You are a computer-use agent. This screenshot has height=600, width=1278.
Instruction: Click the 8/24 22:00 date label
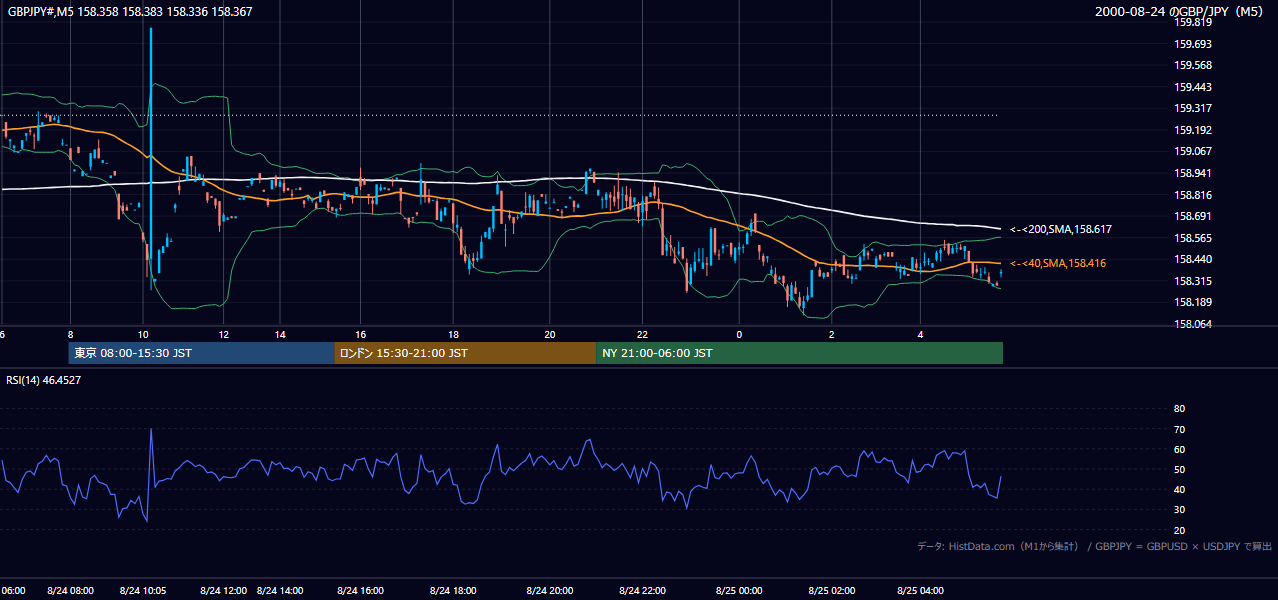(643, 591)
